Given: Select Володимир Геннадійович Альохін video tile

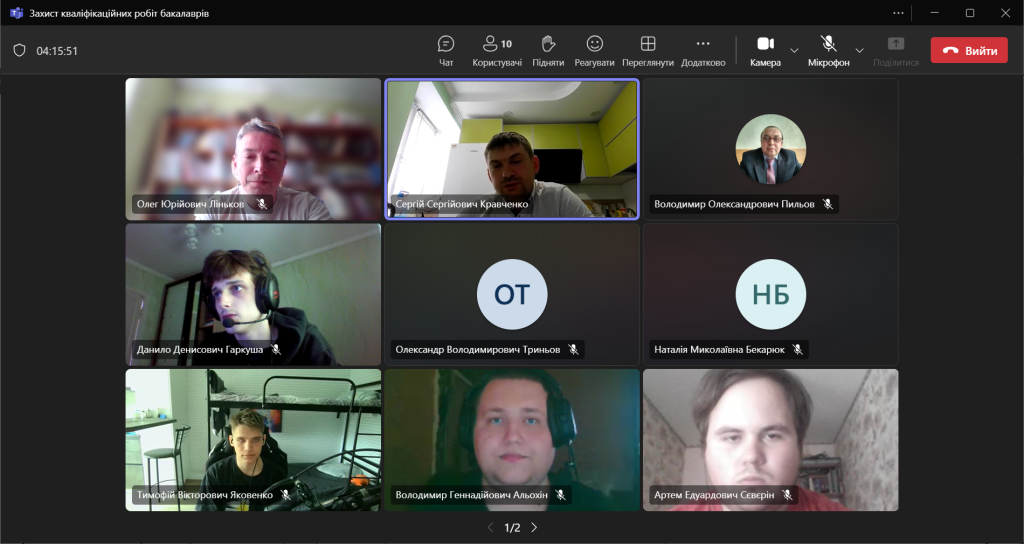Looking at the screenshot, I should [x=512, y=440].
